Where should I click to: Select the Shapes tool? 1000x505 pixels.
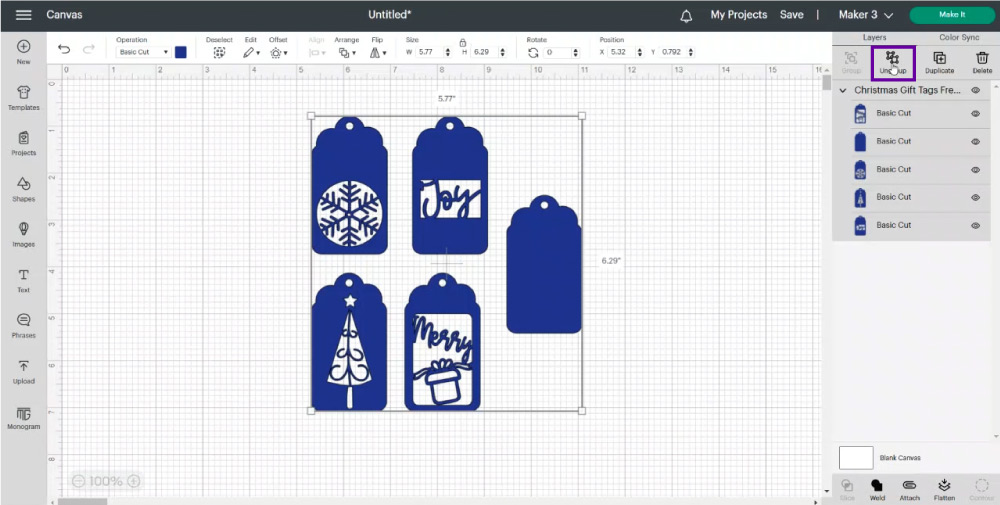(24, 189)
